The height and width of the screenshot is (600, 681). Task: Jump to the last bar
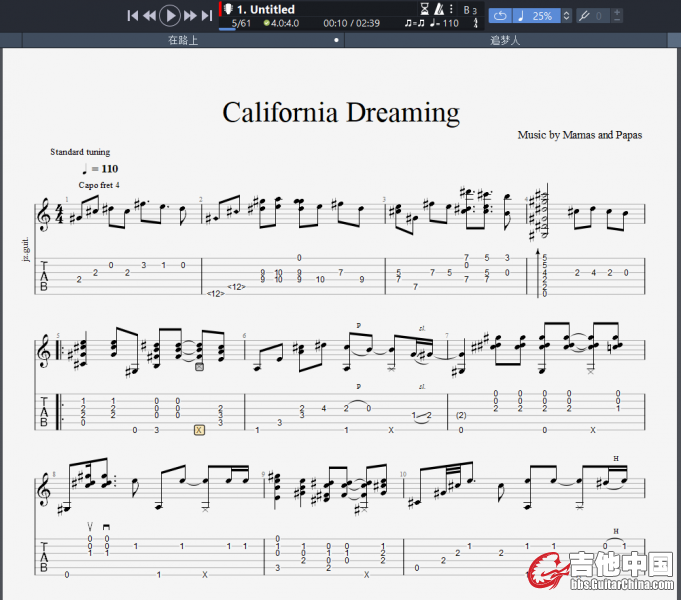[207, 16]
